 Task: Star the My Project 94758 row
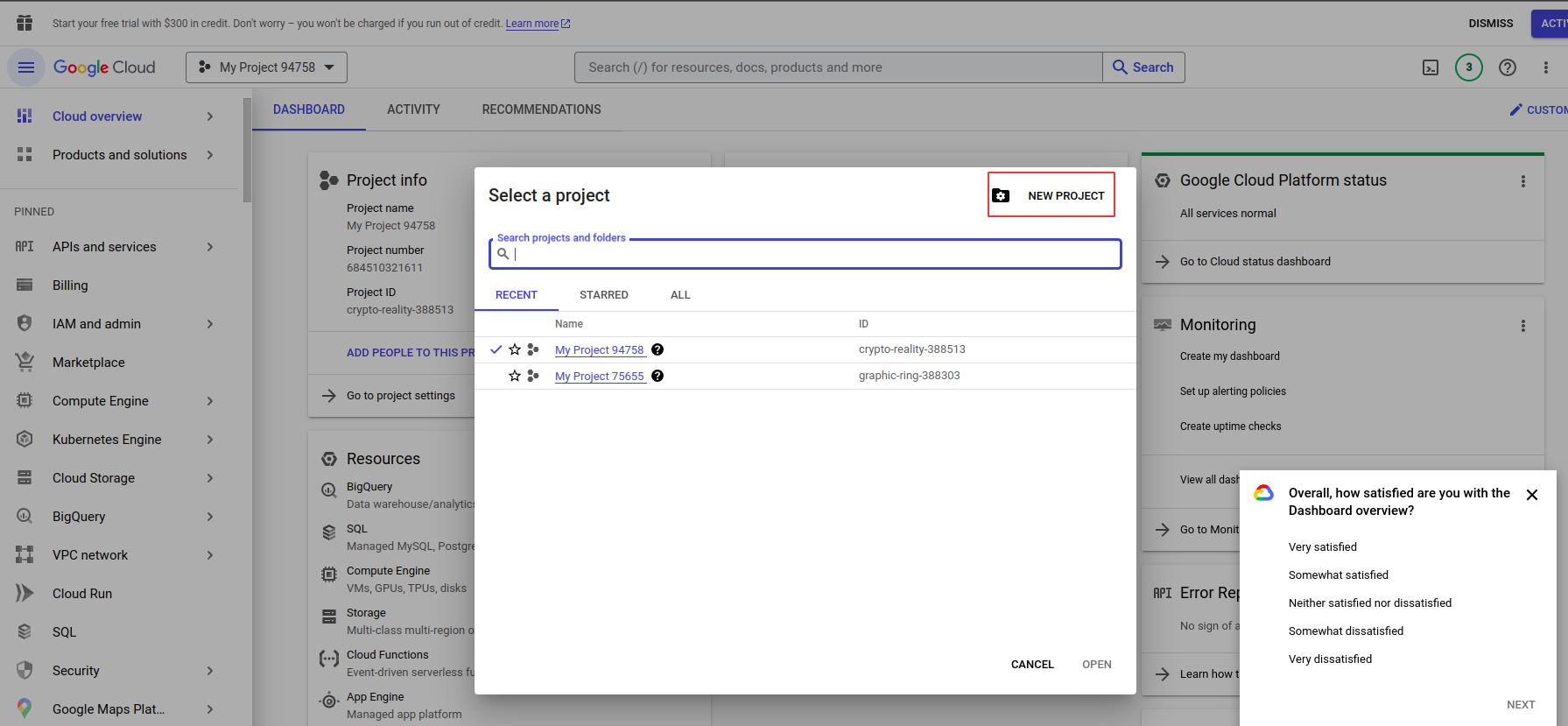[515, 349]
